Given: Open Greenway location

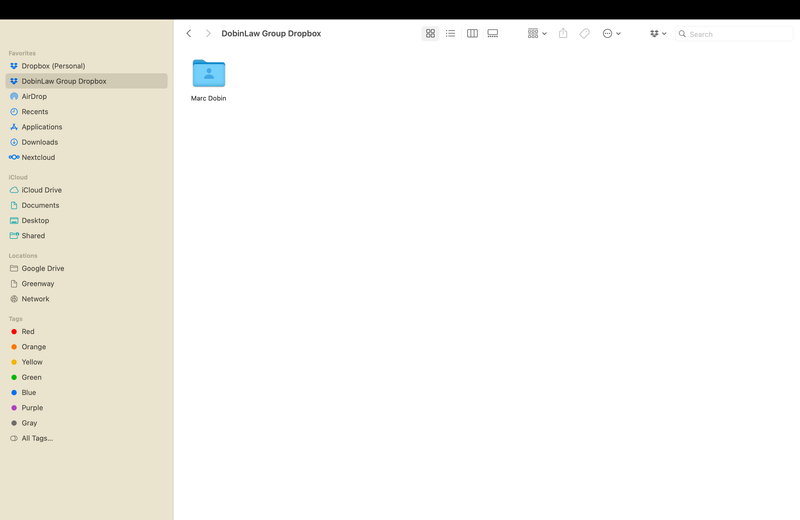Looking at the screenshot, I should [87, 284].
